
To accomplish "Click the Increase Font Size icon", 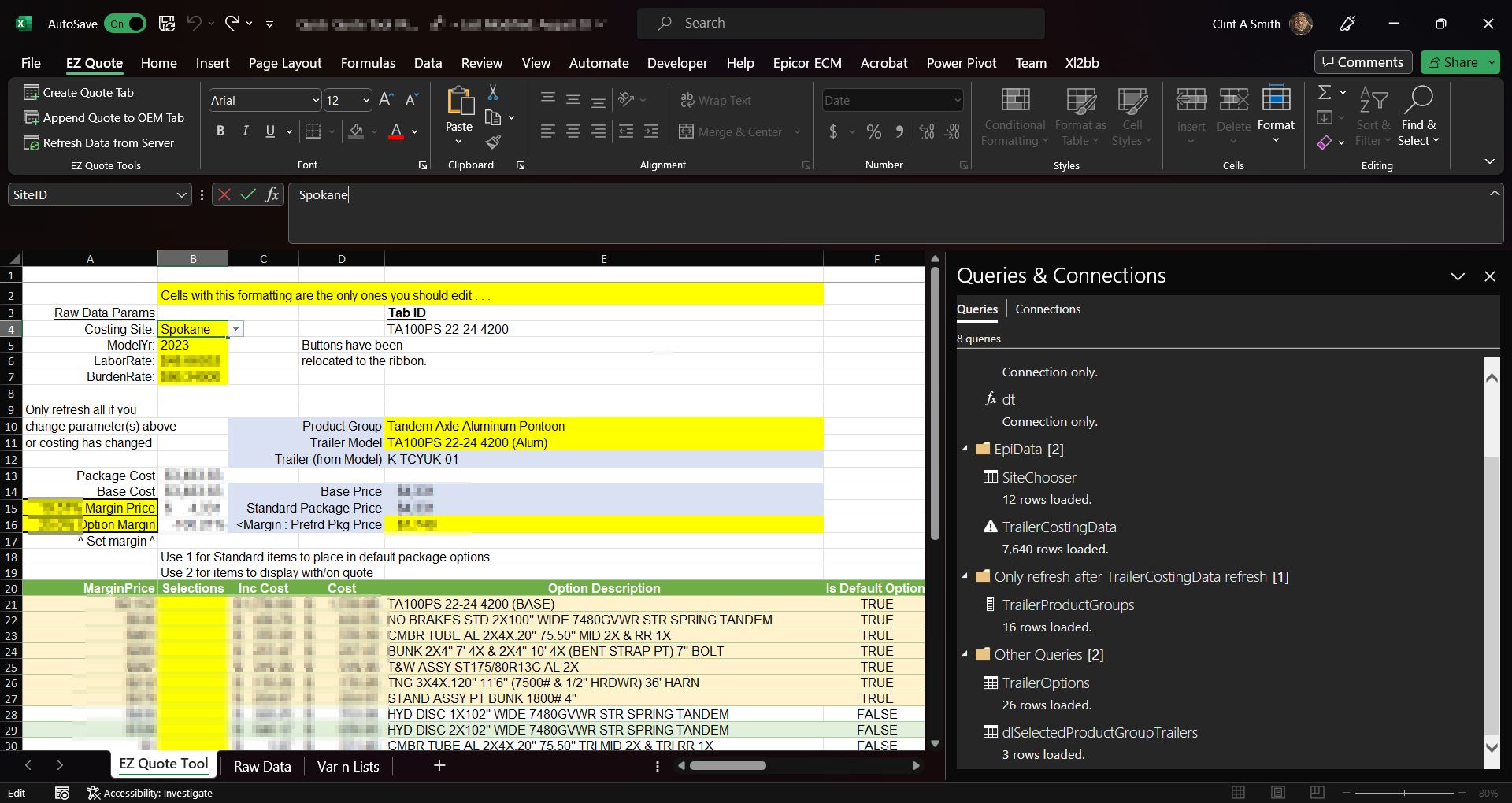I will [x=386, y=100].
